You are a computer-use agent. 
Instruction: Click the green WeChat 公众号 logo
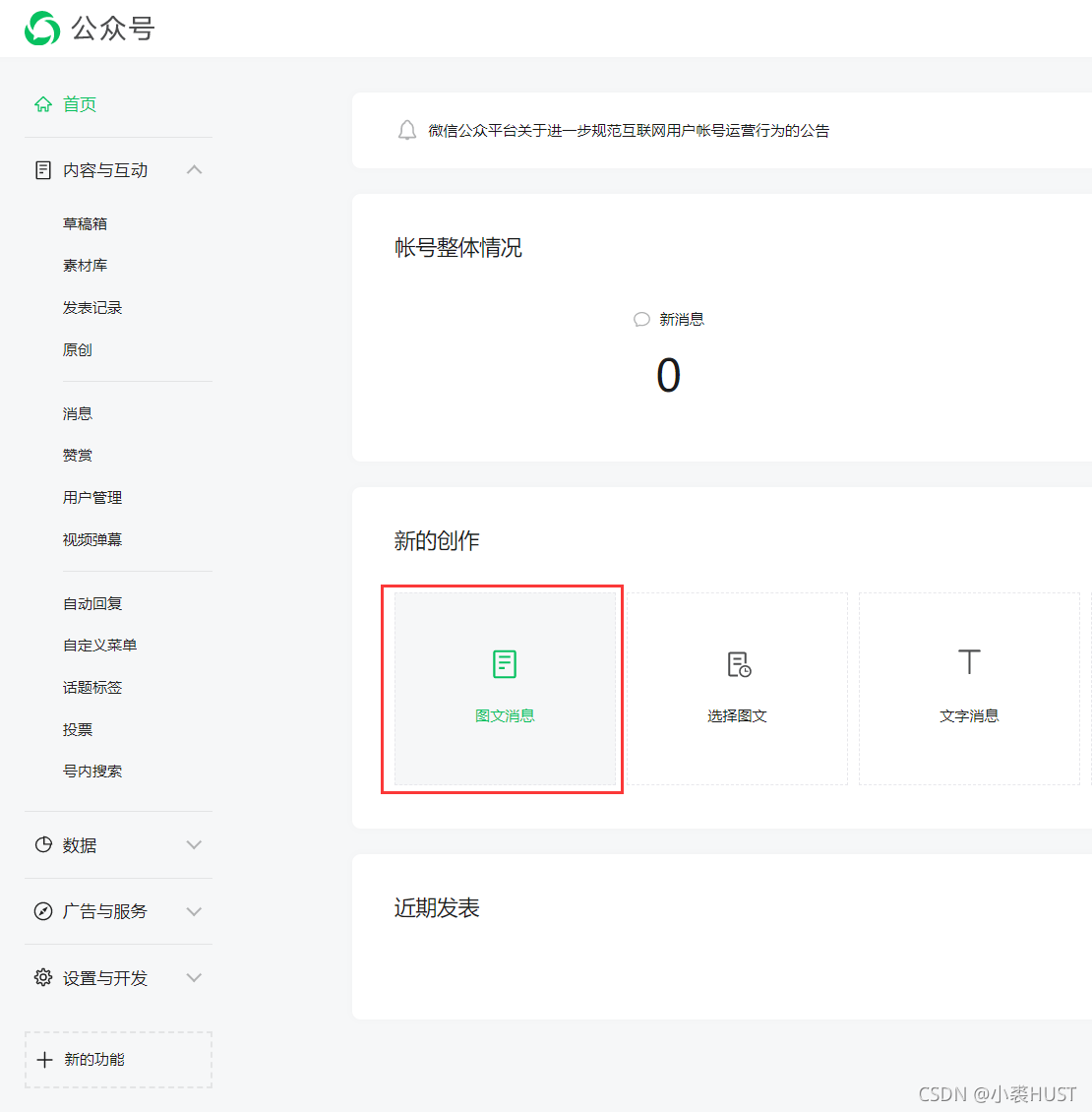tap(42, 29)
